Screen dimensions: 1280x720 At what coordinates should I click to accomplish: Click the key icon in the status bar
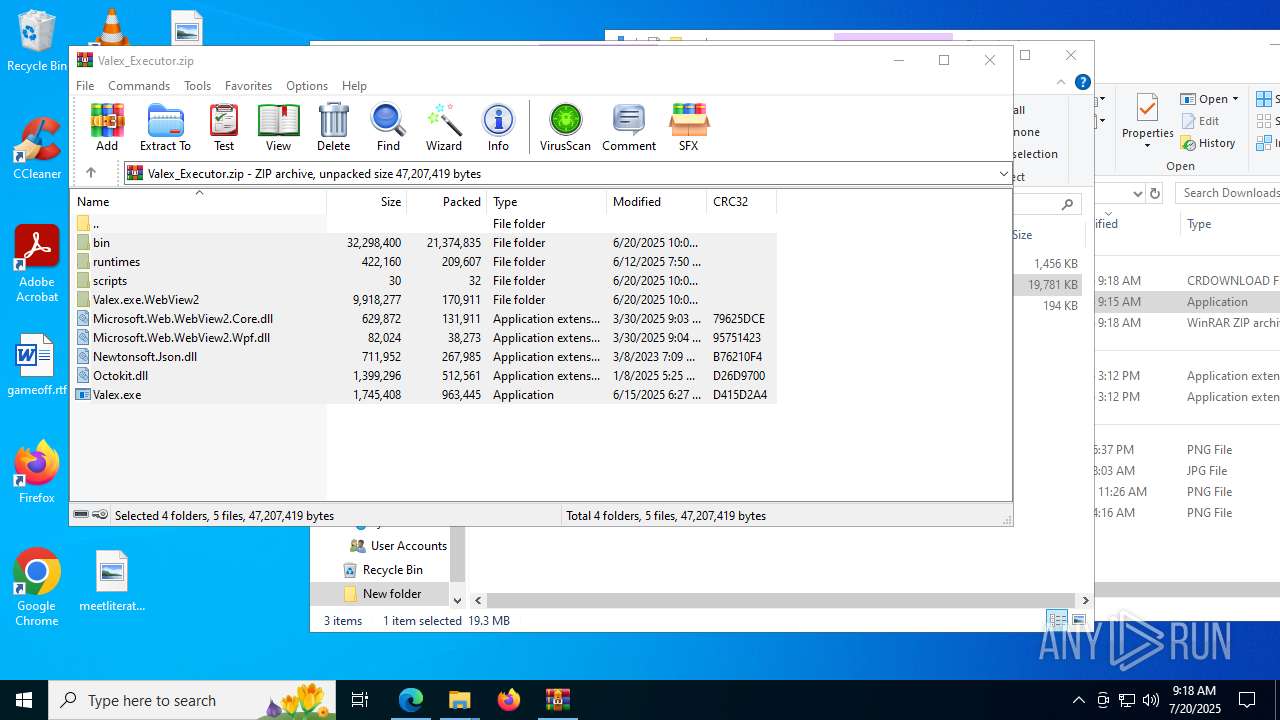100,515
